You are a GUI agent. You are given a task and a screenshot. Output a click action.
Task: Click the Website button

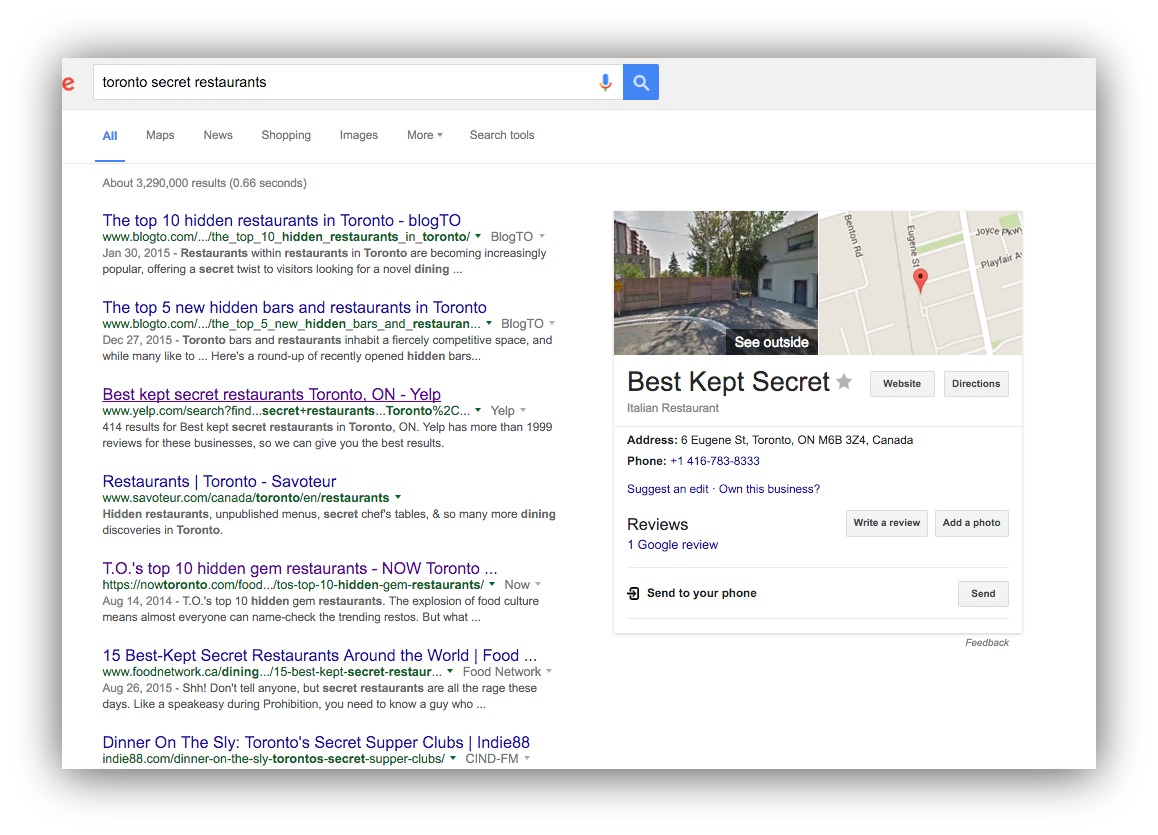coord(902,384)
